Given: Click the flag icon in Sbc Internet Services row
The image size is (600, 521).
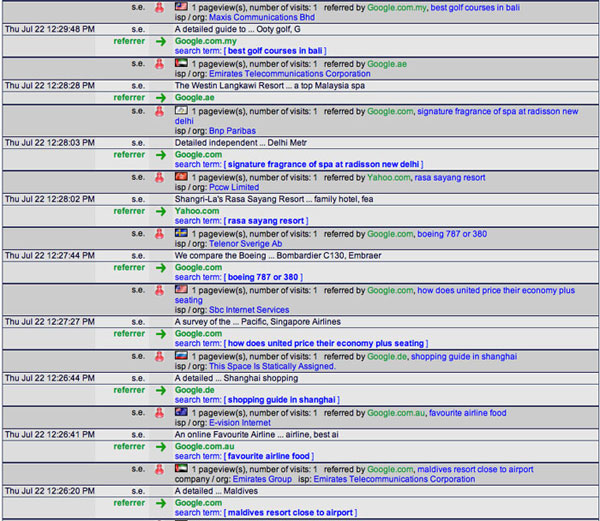Looking at the screenshot, I should [x=181, y=289].
